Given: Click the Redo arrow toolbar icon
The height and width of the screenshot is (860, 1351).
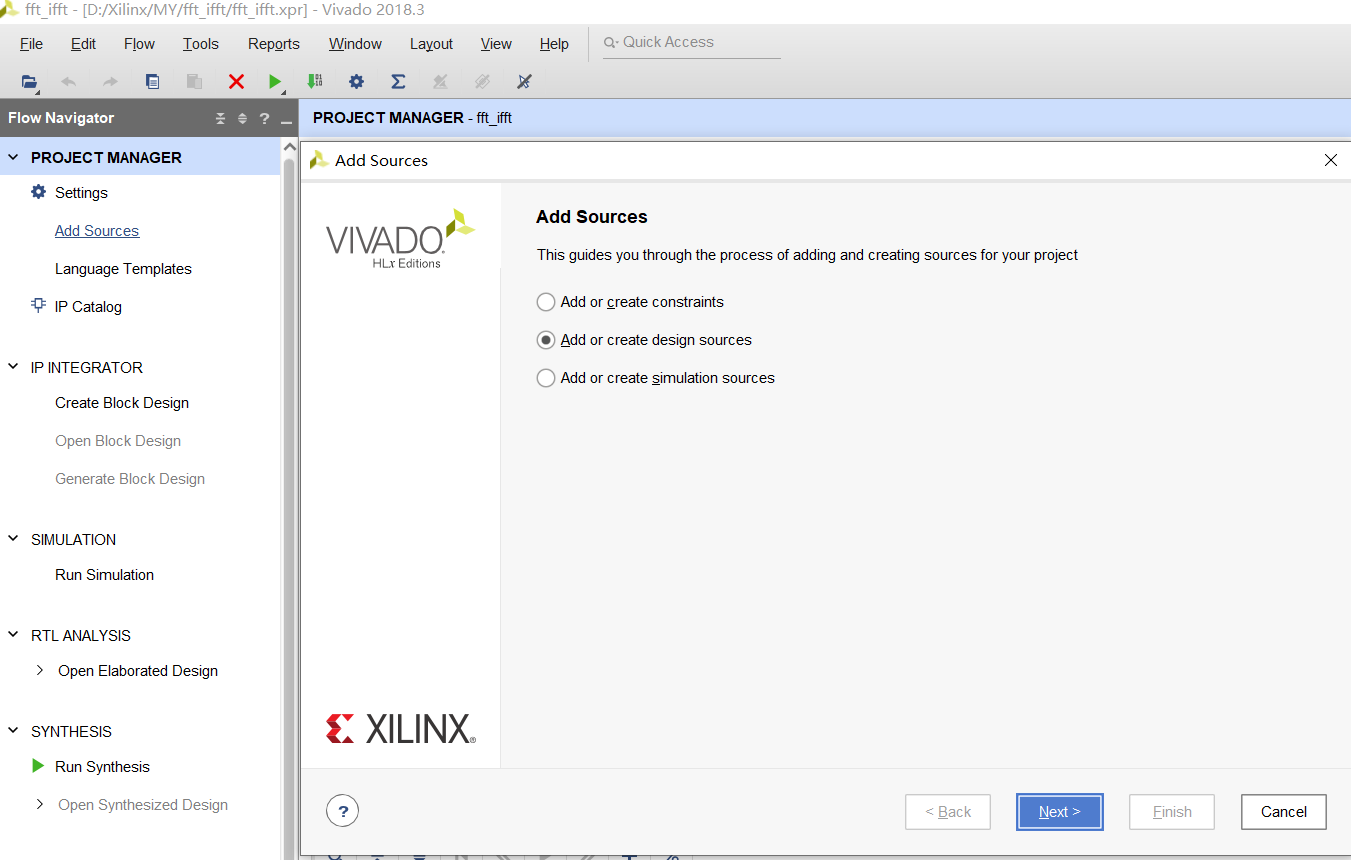Looking at the screenshot, I should click(x=110, y=82).
